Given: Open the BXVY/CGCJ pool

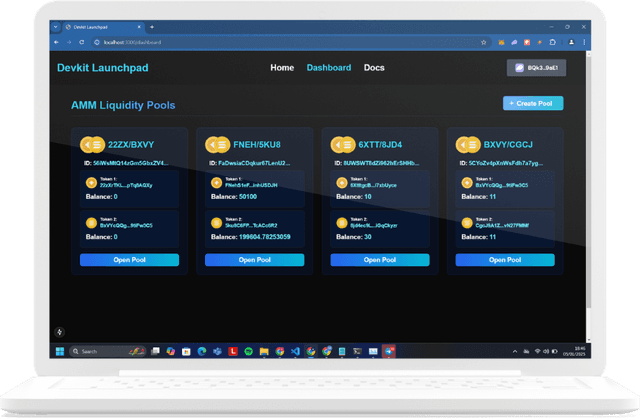Looking at the screenshot, I should coord(505,260).
